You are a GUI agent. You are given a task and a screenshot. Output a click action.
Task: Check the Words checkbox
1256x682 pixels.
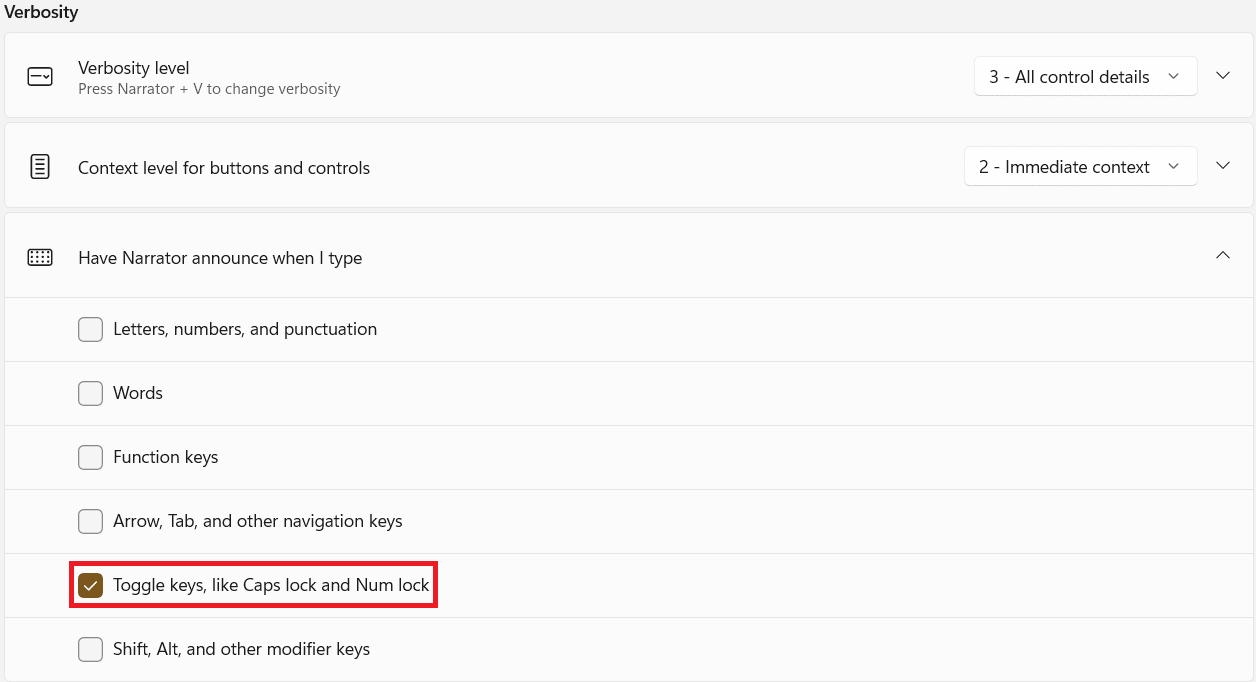tap(91, 393)
